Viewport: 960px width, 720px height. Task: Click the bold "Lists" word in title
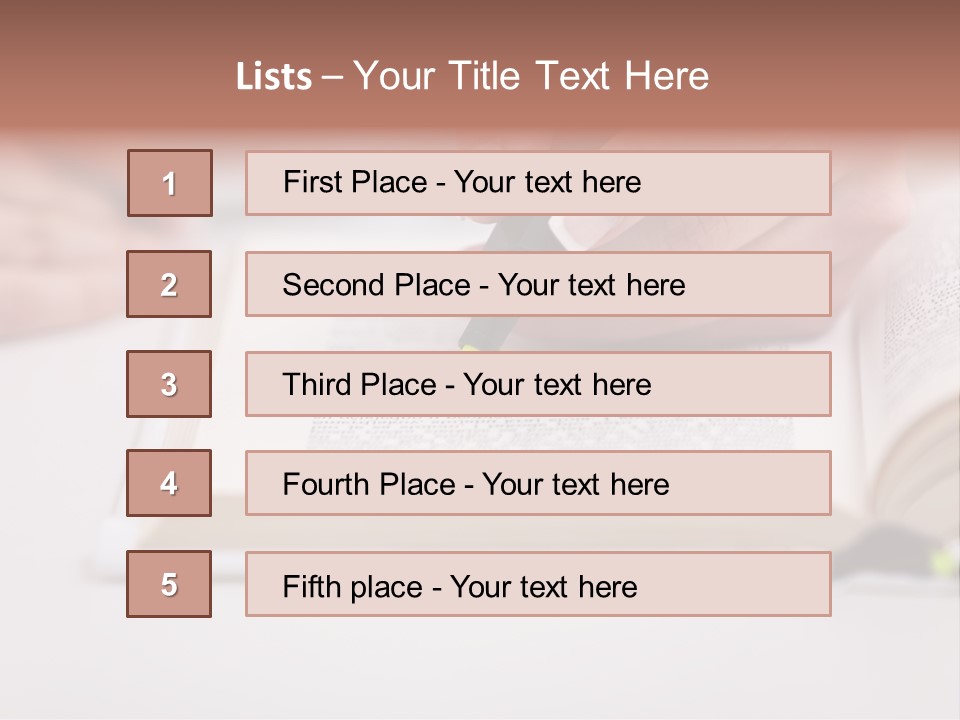click(x=273, y=77)
